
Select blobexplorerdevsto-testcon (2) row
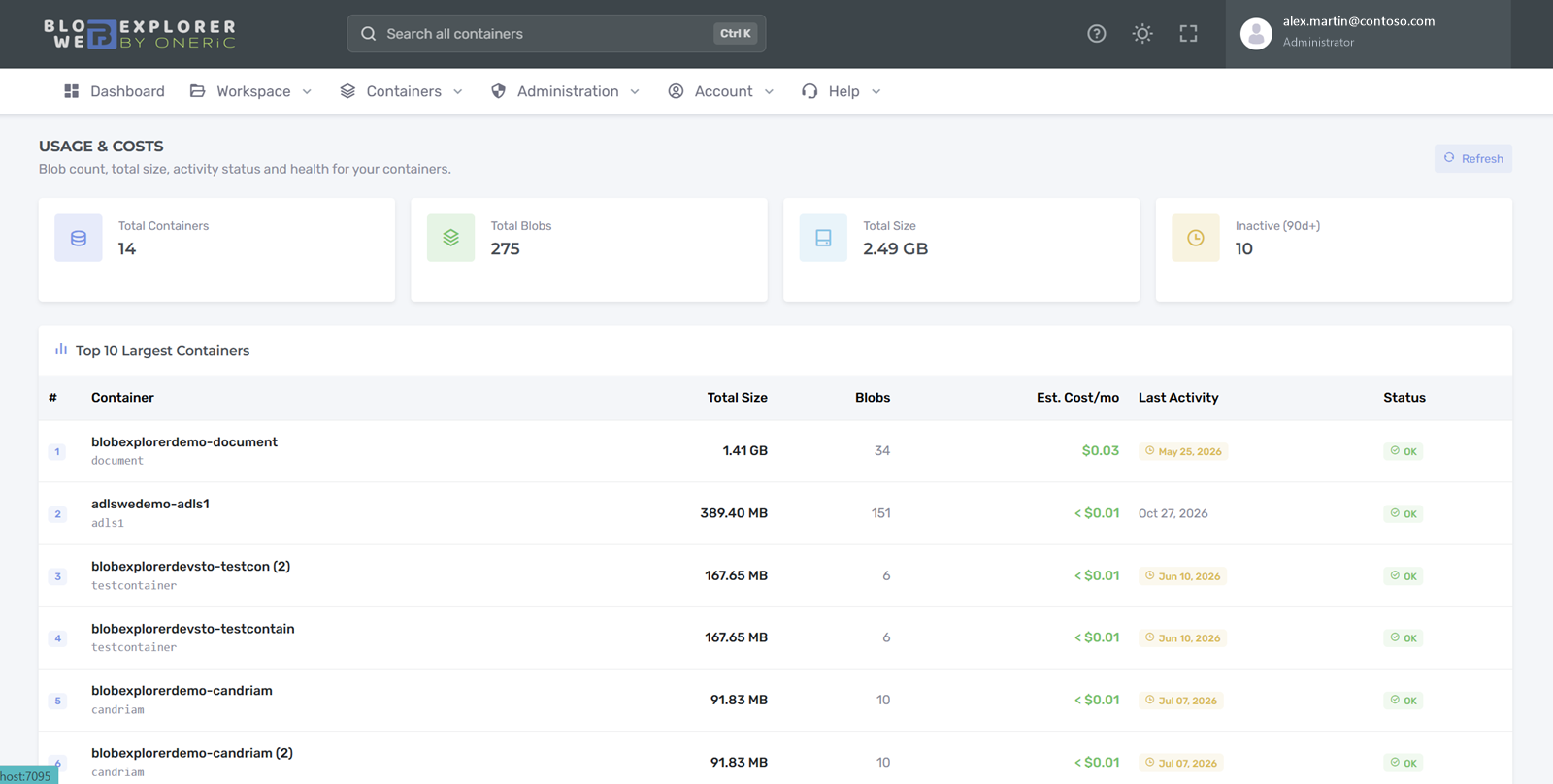[775, 575]
